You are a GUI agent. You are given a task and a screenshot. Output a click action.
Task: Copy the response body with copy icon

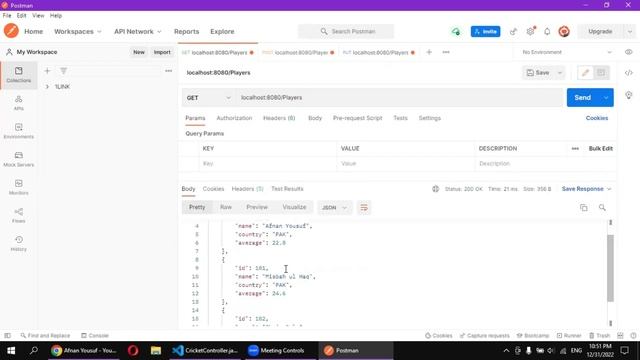(584, 207)
